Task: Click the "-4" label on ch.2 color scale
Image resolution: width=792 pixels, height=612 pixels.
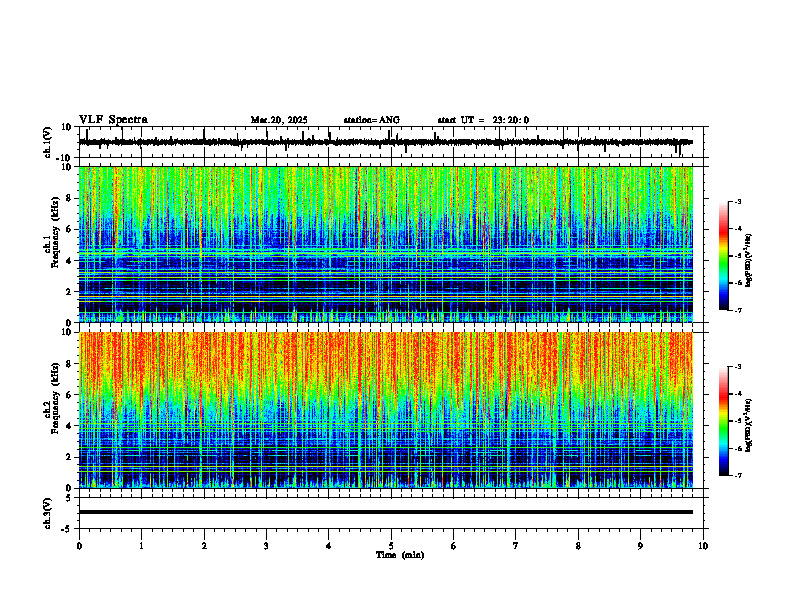Action: [x=737, y=394]
